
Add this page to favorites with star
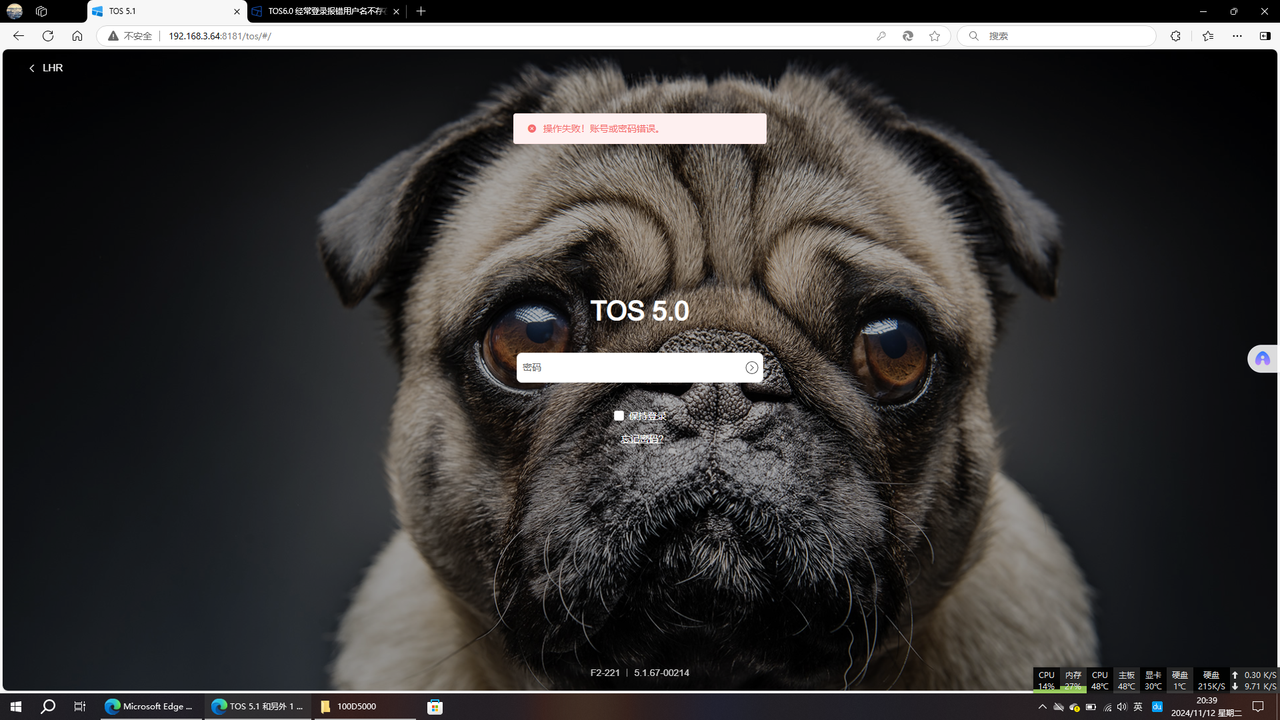[x=935, y=36]
